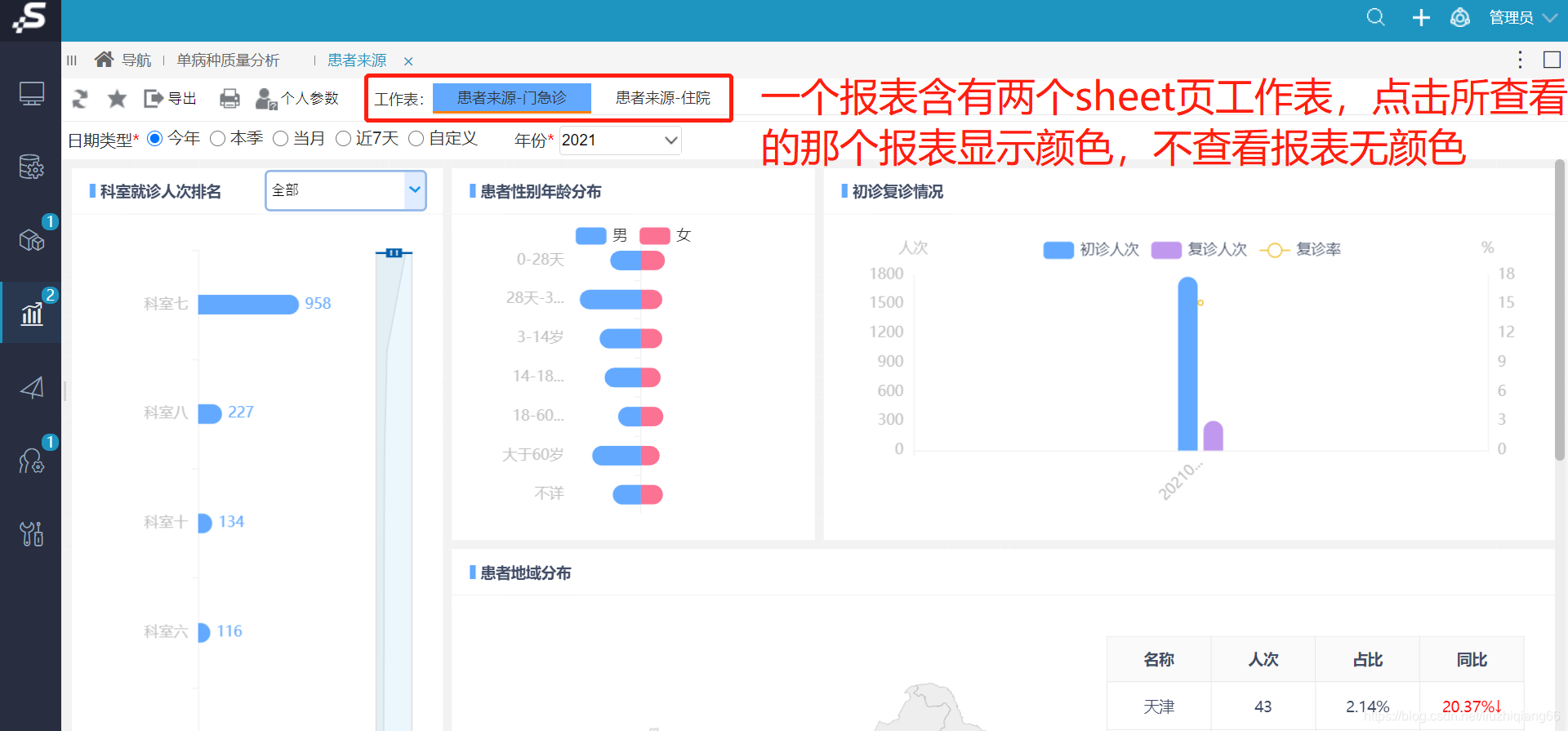1568x731 pixels.
Task: Close the 患者来源 tab
Action: [x=408, y=61]
